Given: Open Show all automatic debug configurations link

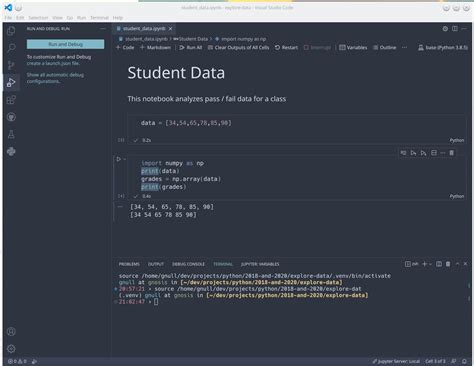Looking at the screenshot, I should [x=55, y=78].
